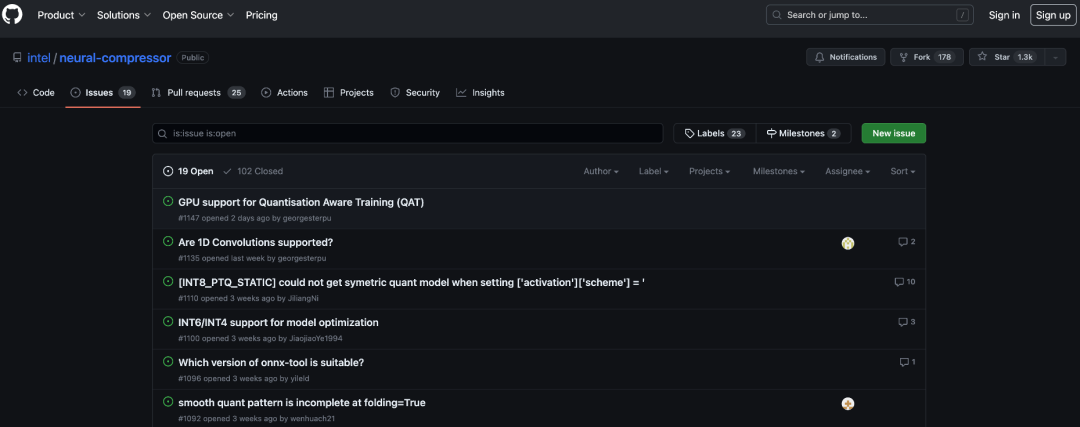Click assignee avatar on smooth quant issue
1080x427 pixels.
pos(848,404)
